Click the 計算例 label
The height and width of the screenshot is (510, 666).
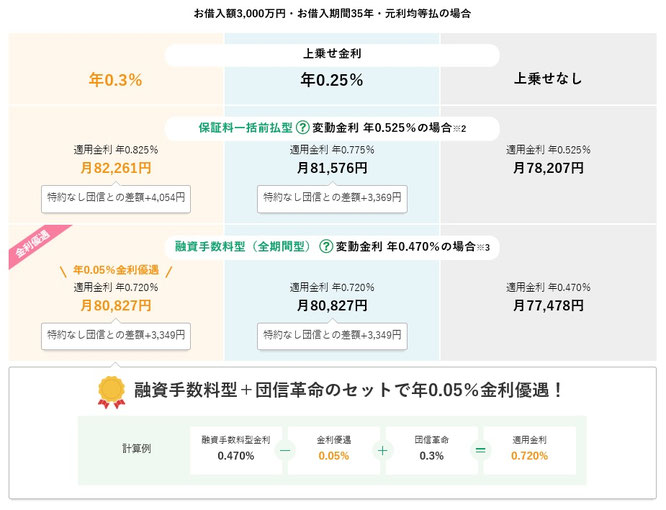[136, 448]
